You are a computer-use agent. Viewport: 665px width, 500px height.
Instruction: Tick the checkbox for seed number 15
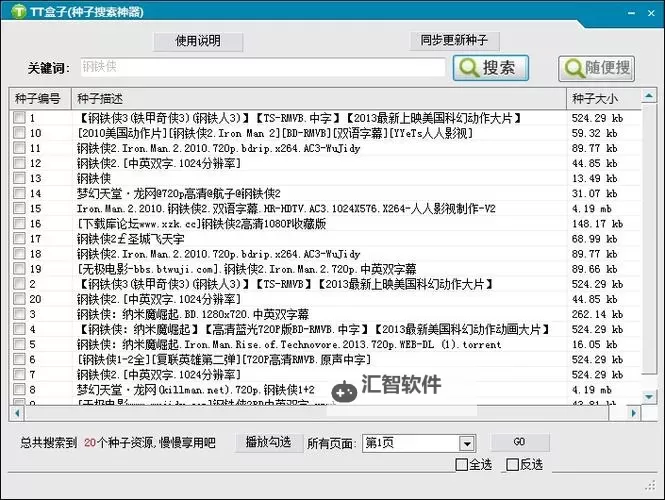19,208
